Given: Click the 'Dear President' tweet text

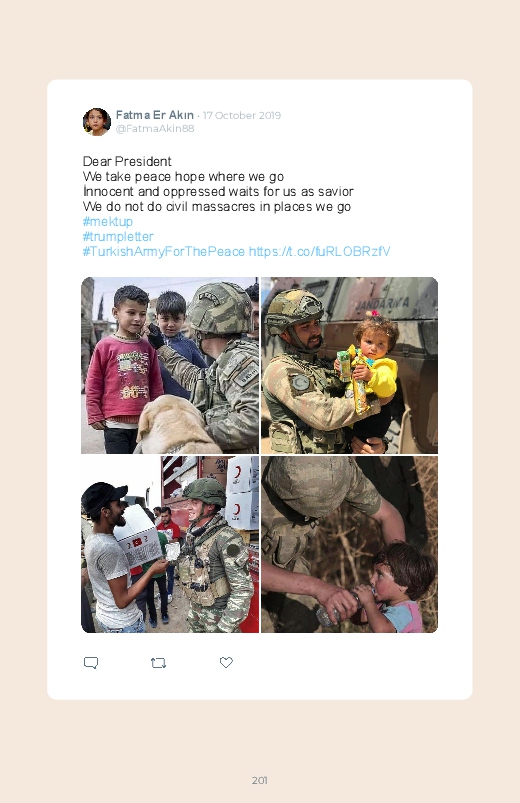Looking at the screenshot, I should [127, 162].
